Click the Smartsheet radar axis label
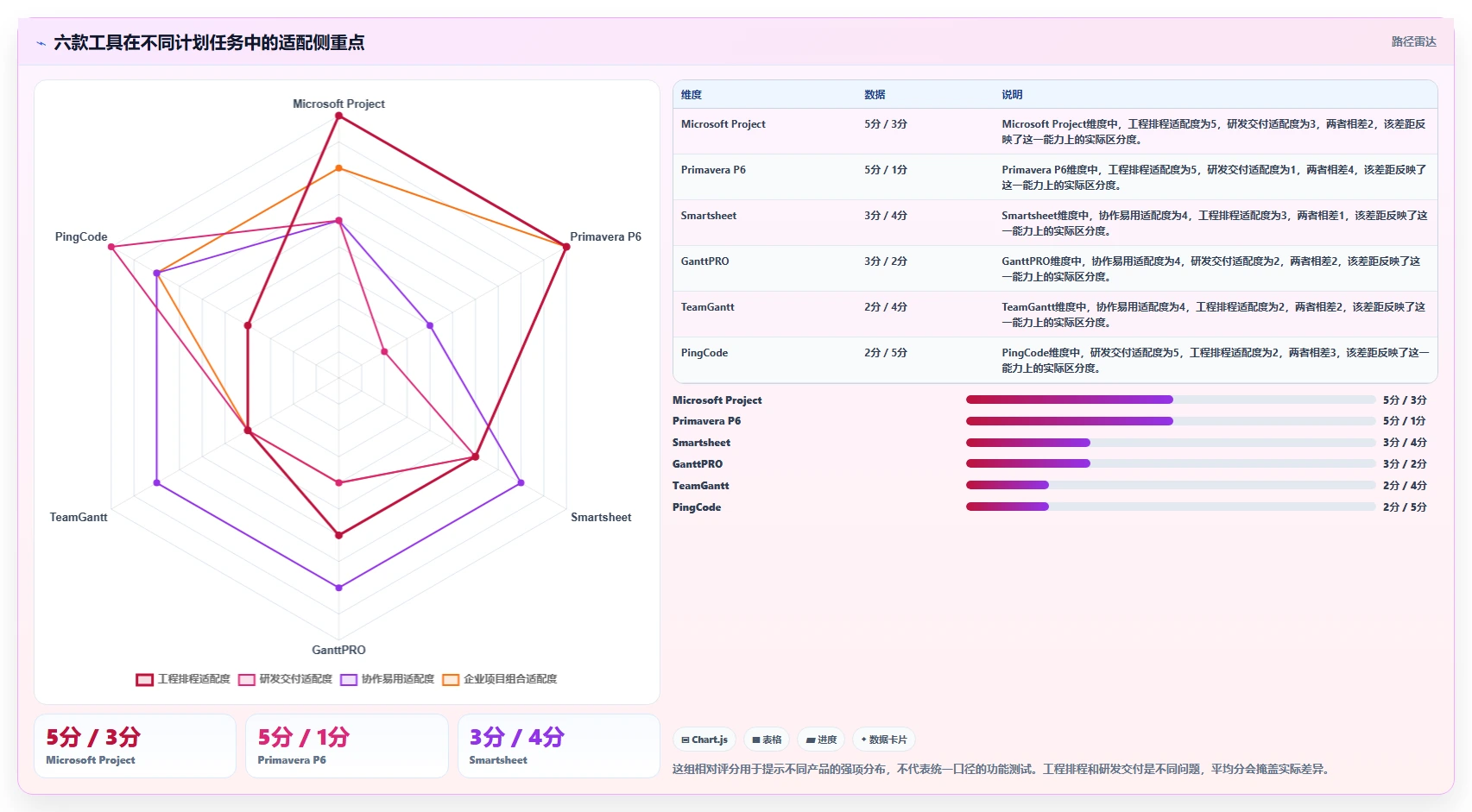The image size is (1472, 812). 601,517
